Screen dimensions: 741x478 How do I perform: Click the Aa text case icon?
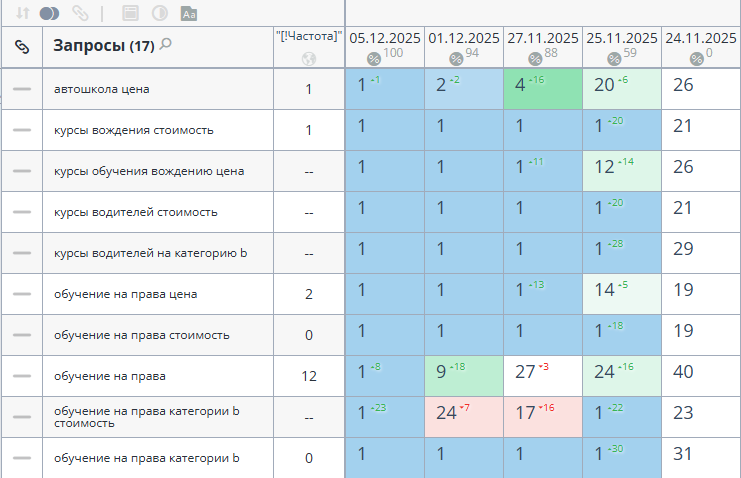(189, 13)
